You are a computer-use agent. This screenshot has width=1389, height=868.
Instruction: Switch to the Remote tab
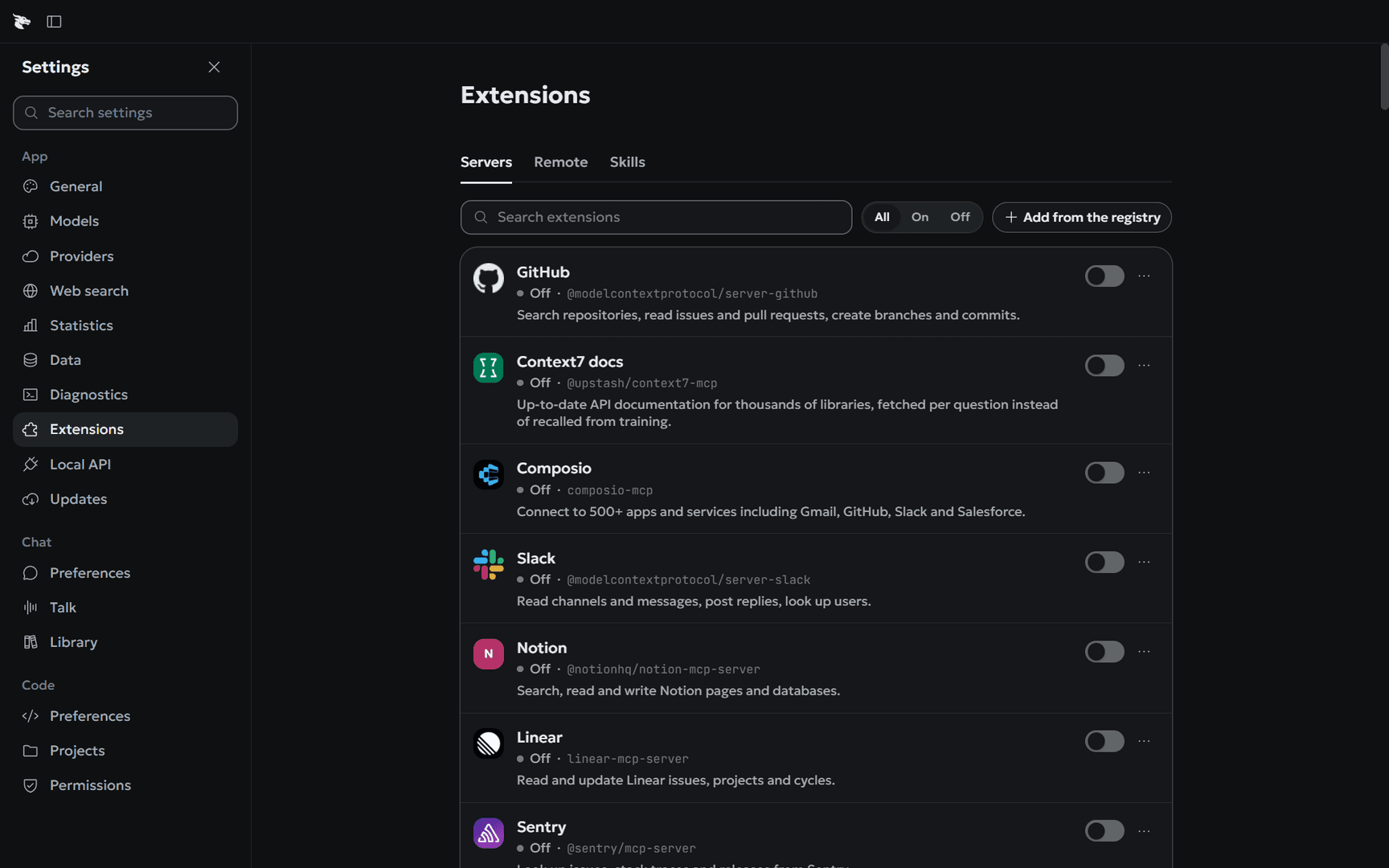[x=561, y=162]
